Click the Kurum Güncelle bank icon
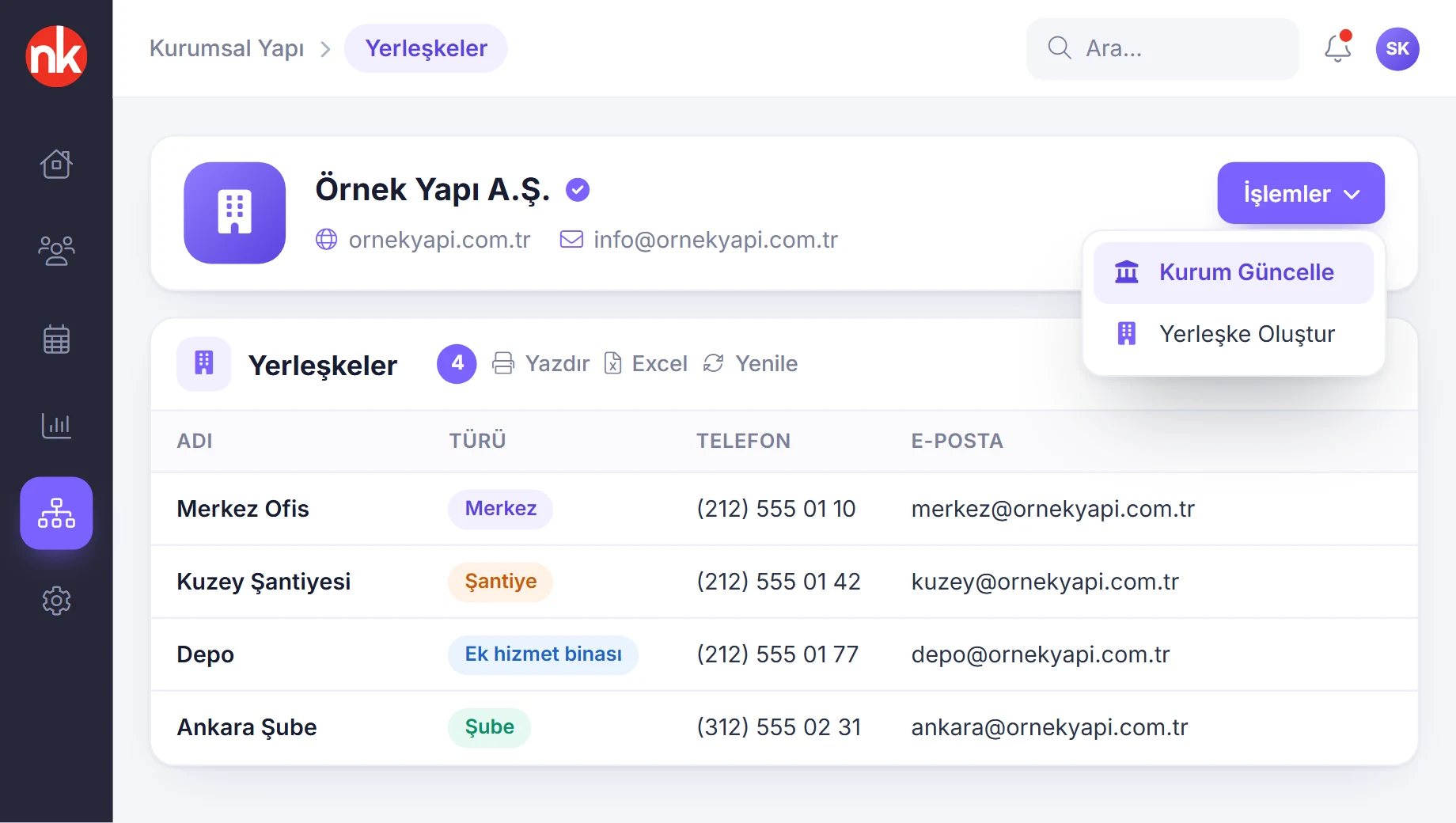This screenshot has height=823, width=1456. (1127, 272)
